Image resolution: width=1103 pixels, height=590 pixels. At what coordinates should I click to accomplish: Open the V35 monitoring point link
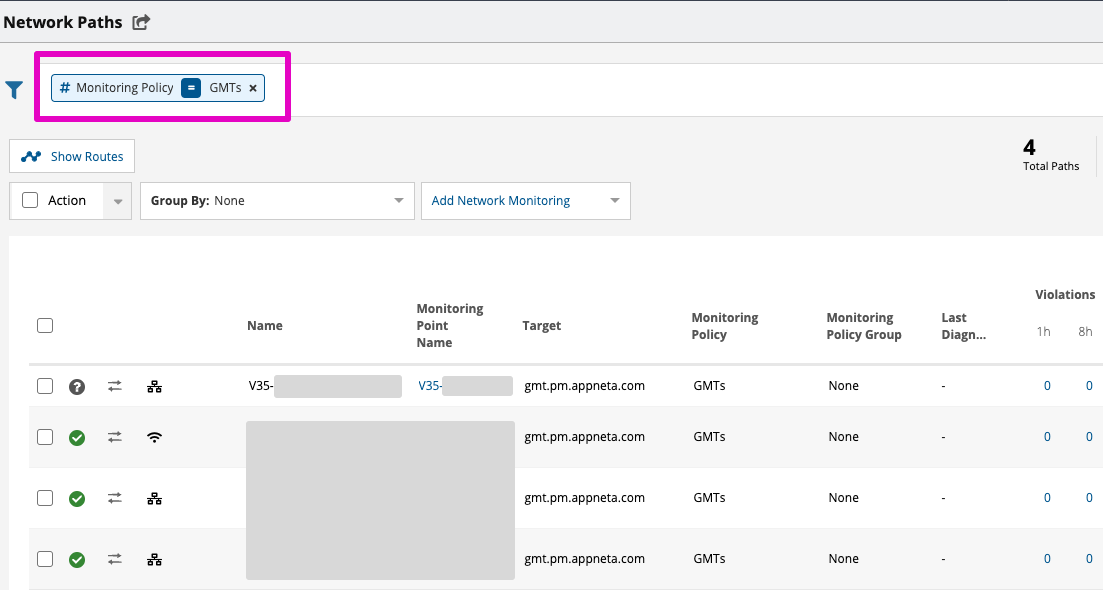coord(430,386)
